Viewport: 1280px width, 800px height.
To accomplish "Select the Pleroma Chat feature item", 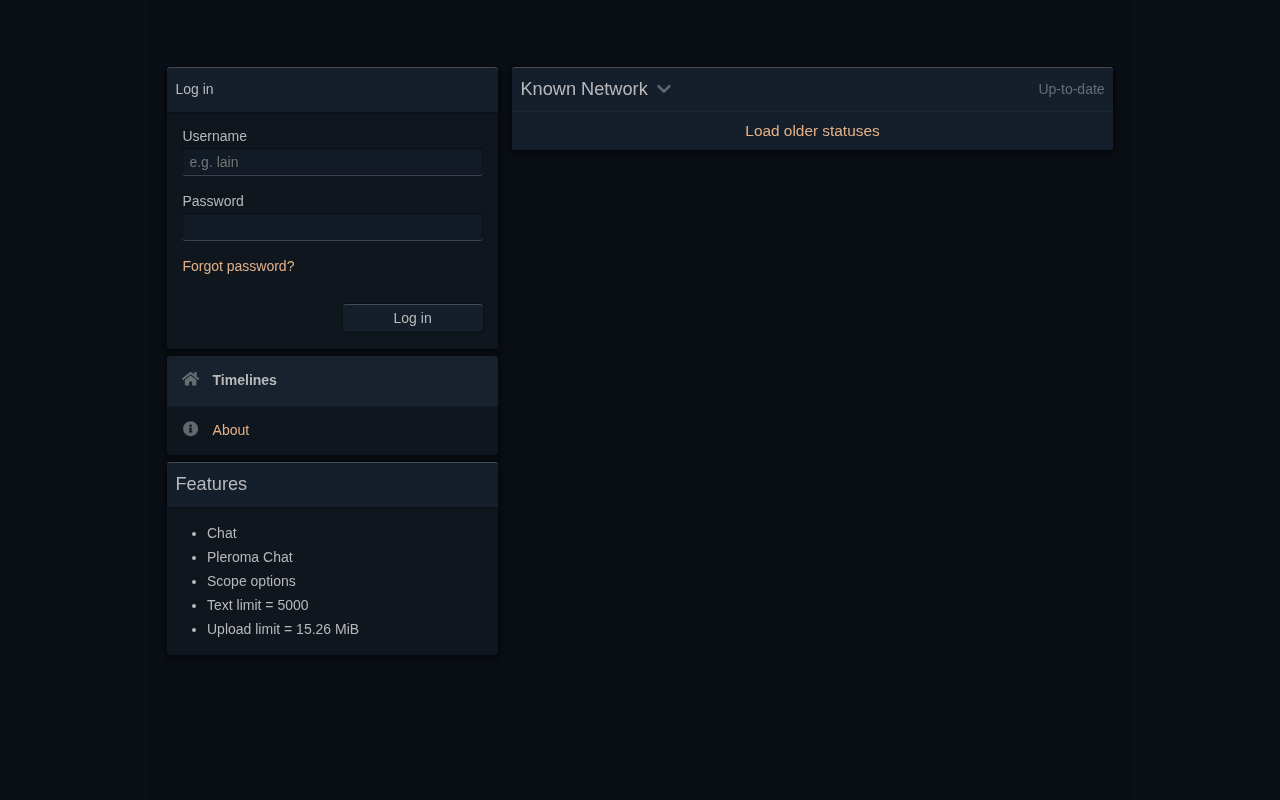I will 250,557.
